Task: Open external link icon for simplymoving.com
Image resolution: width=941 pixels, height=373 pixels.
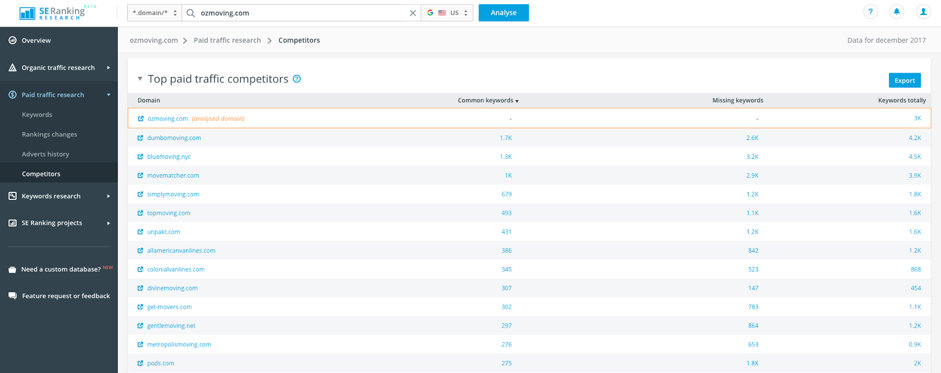Action: coord(140,194)
